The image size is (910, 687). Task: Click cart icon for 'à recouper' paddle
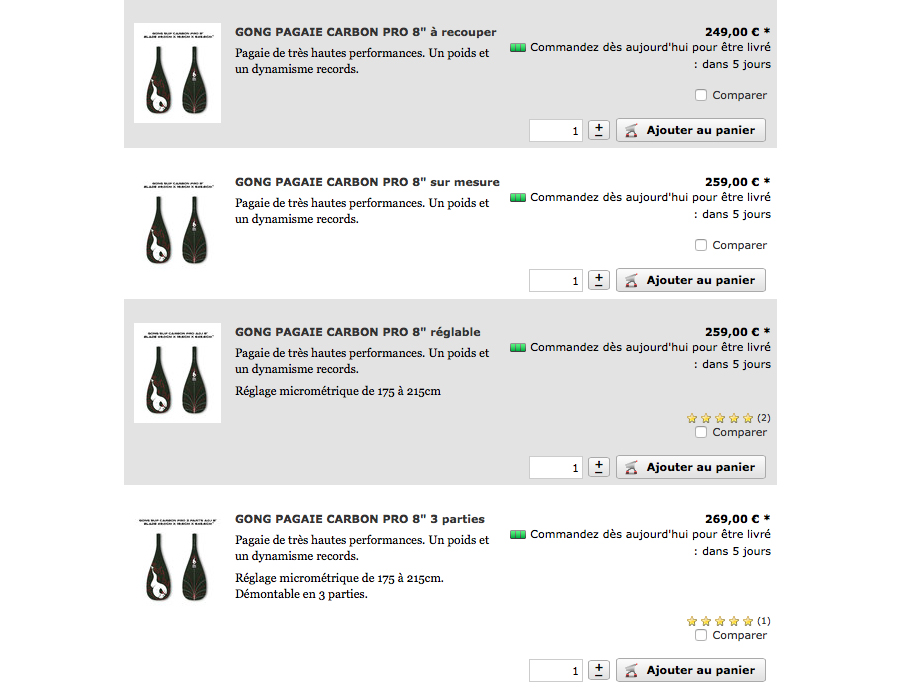coord(631,131)
